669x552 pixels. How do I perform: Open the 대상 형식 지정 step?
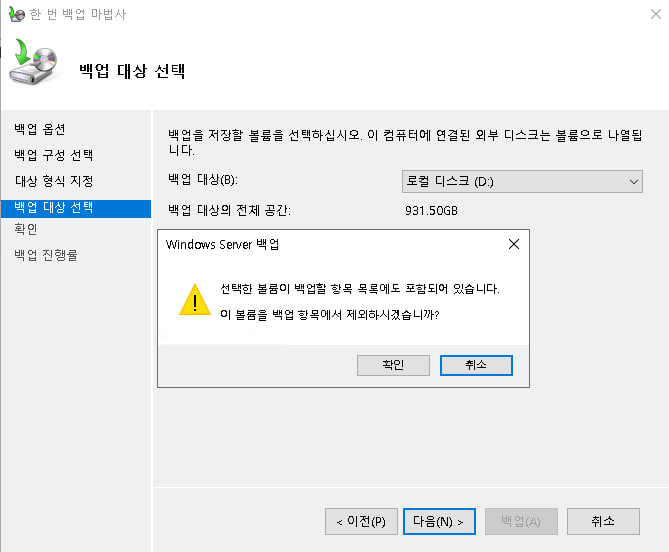pyautogui.click(x=53, y=181)
